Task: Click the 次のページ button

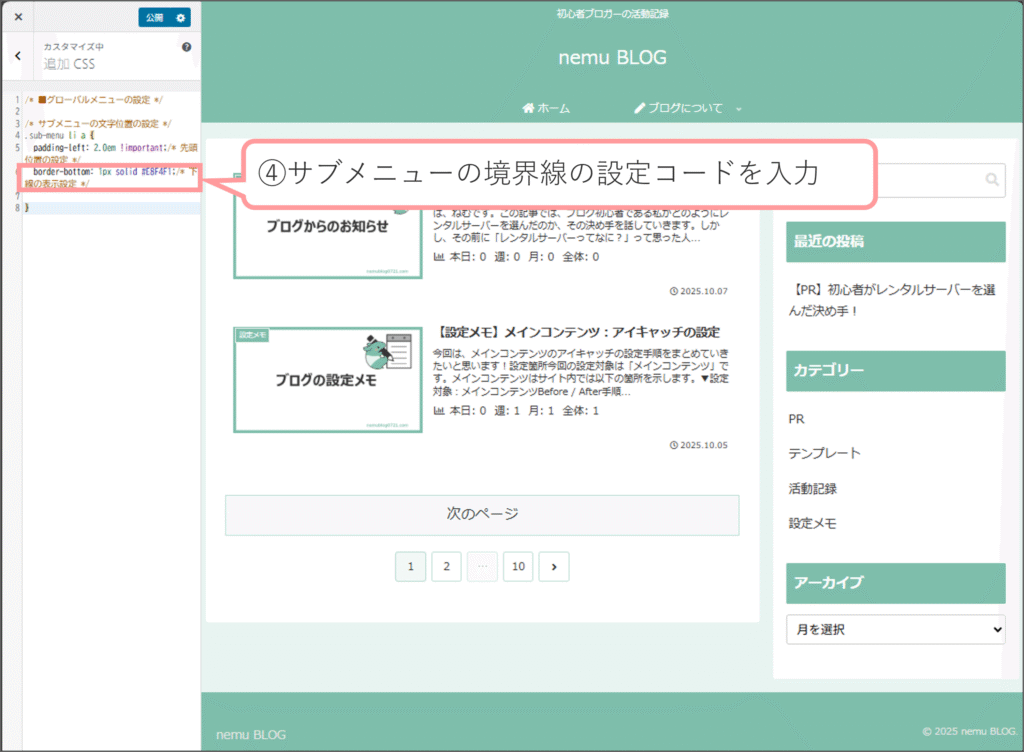Action: pyautogui.click(x=482, y=515)
